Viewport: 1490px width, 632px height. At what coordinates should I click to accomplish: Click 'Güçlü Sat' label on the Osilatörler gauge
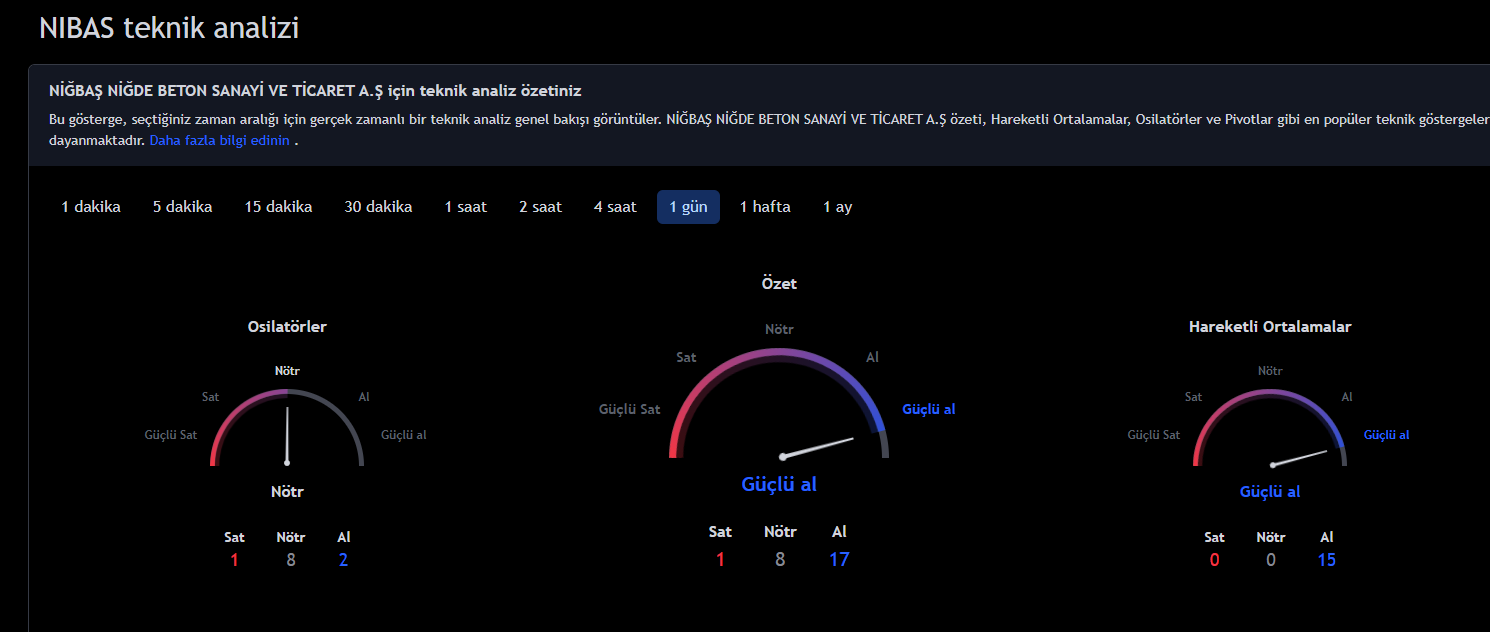171,435
